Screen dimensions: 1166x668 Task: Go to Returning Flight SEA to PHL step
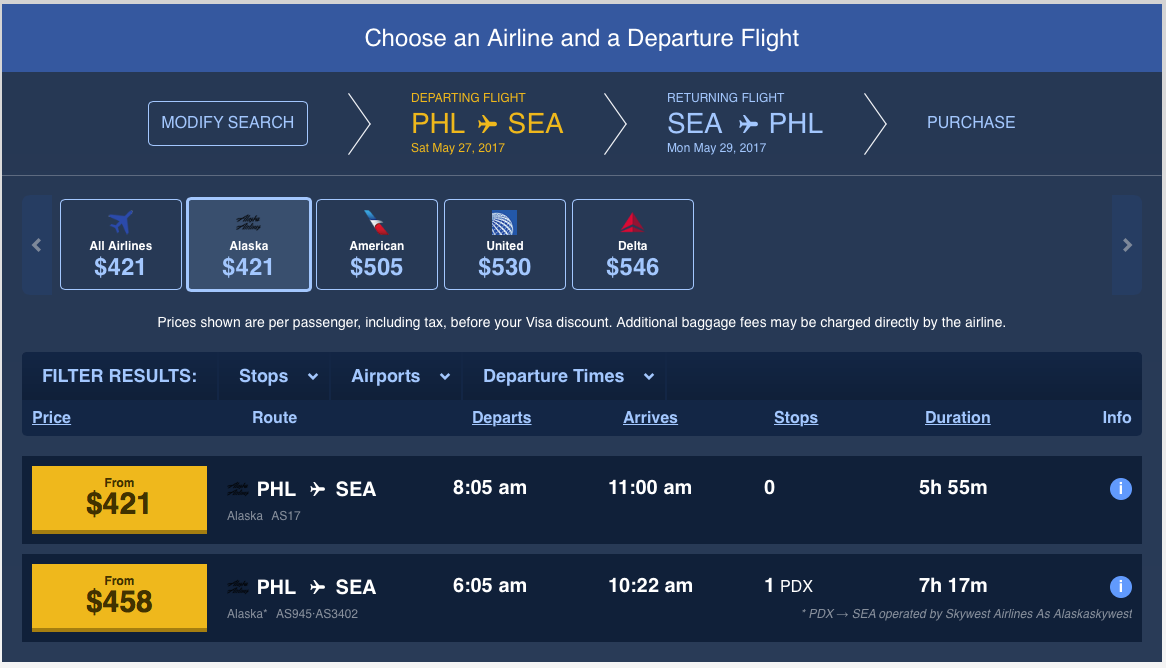(744, 123)
